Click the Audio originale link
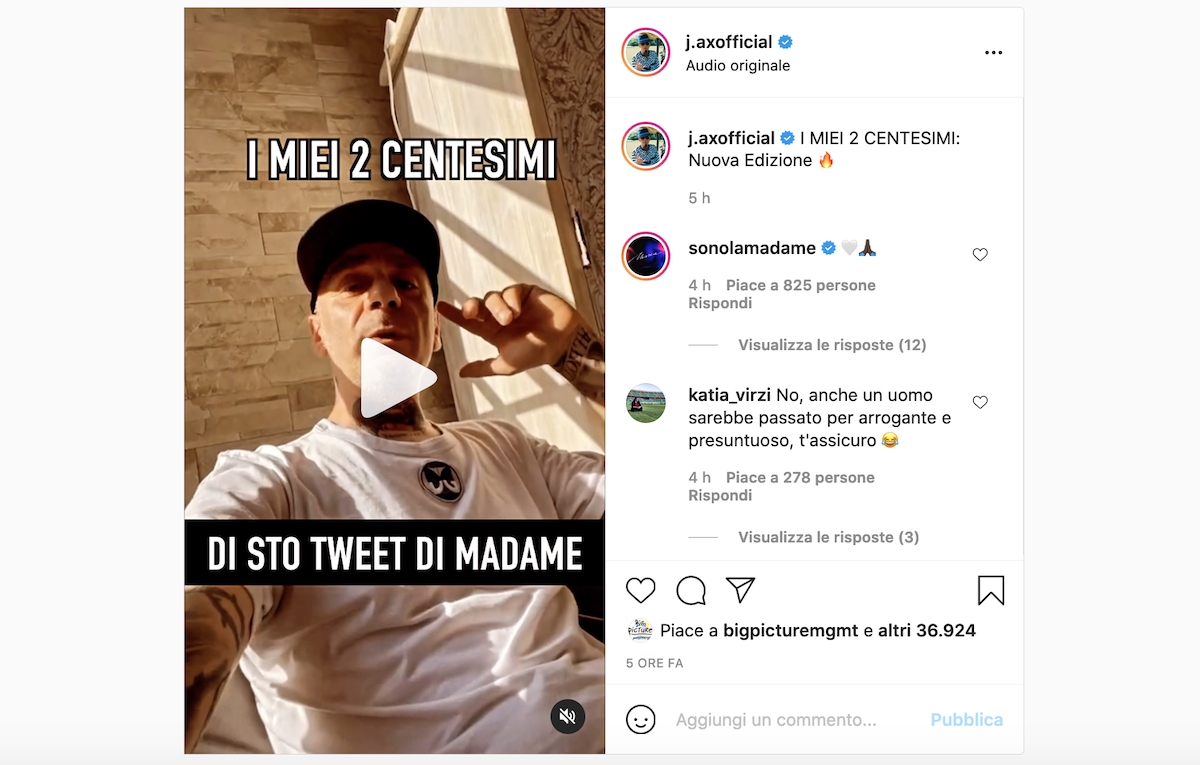1200x765 pixels. click(x=738, y=66)
